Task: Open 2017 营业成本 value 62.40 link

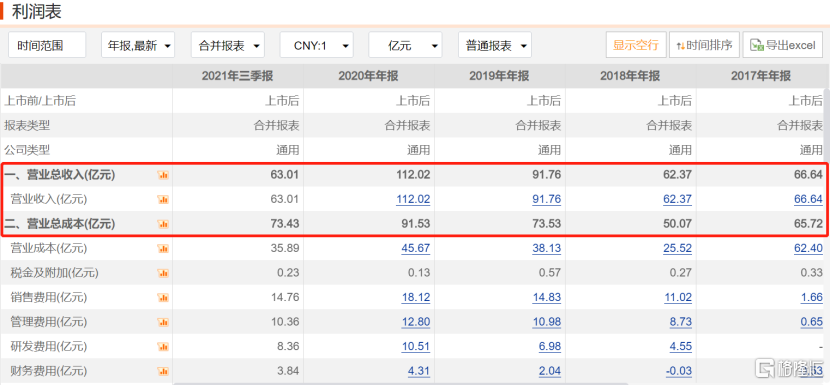Action: click(x=809, y=248)
